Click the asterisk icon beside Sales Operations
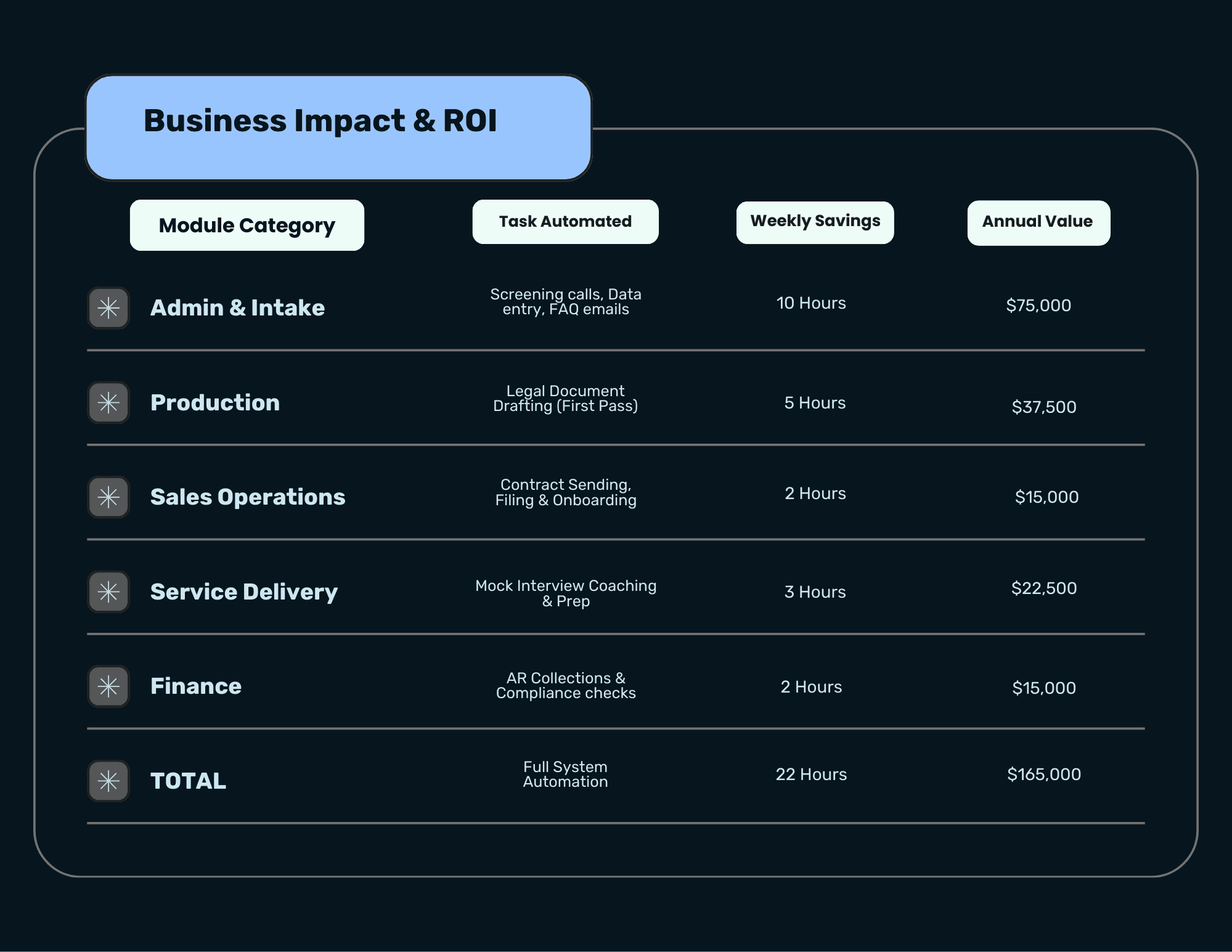This screenshot has width=1232, height=952. [x=108, y=497]
